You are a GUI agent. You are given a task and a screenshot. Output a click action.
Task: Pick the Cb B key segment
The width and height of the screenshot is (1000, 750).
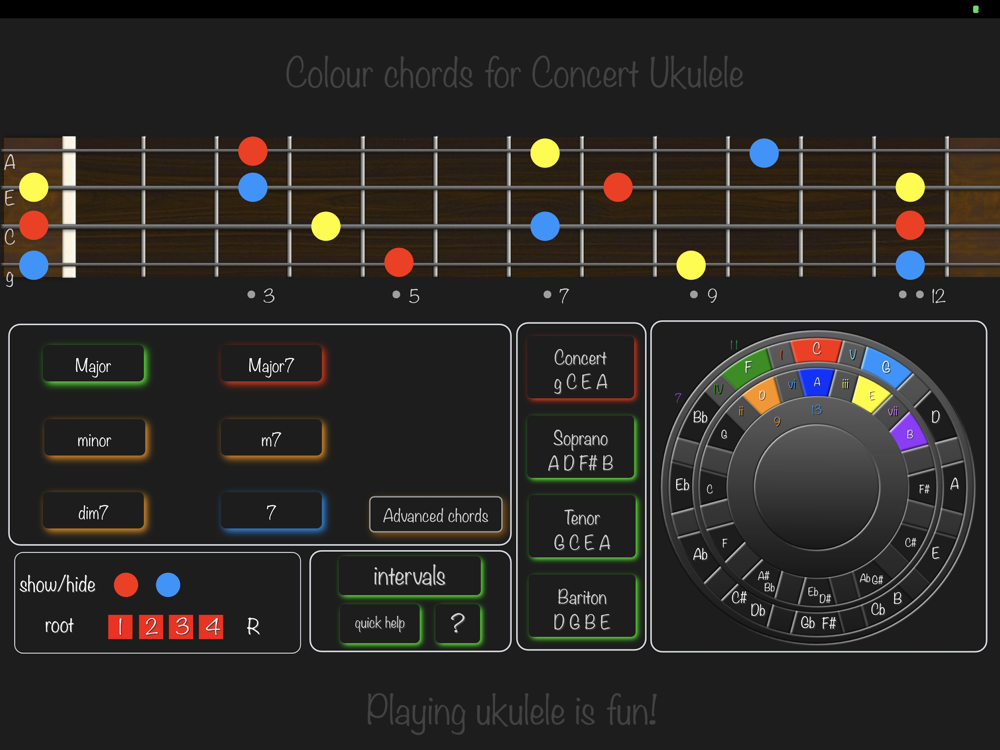click(x=886, y=604)
